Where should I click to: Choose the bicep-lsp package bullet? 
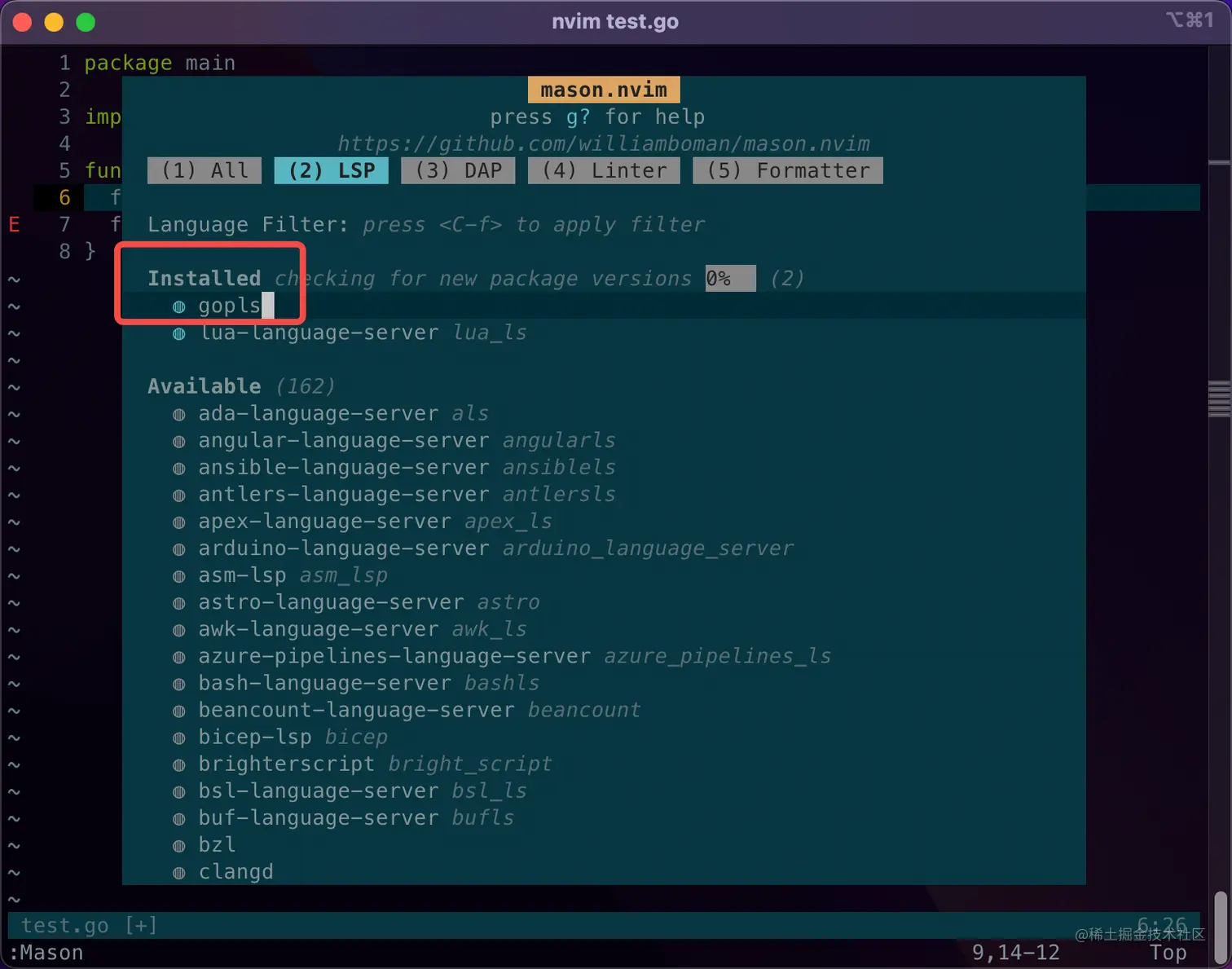pos(179,738)
